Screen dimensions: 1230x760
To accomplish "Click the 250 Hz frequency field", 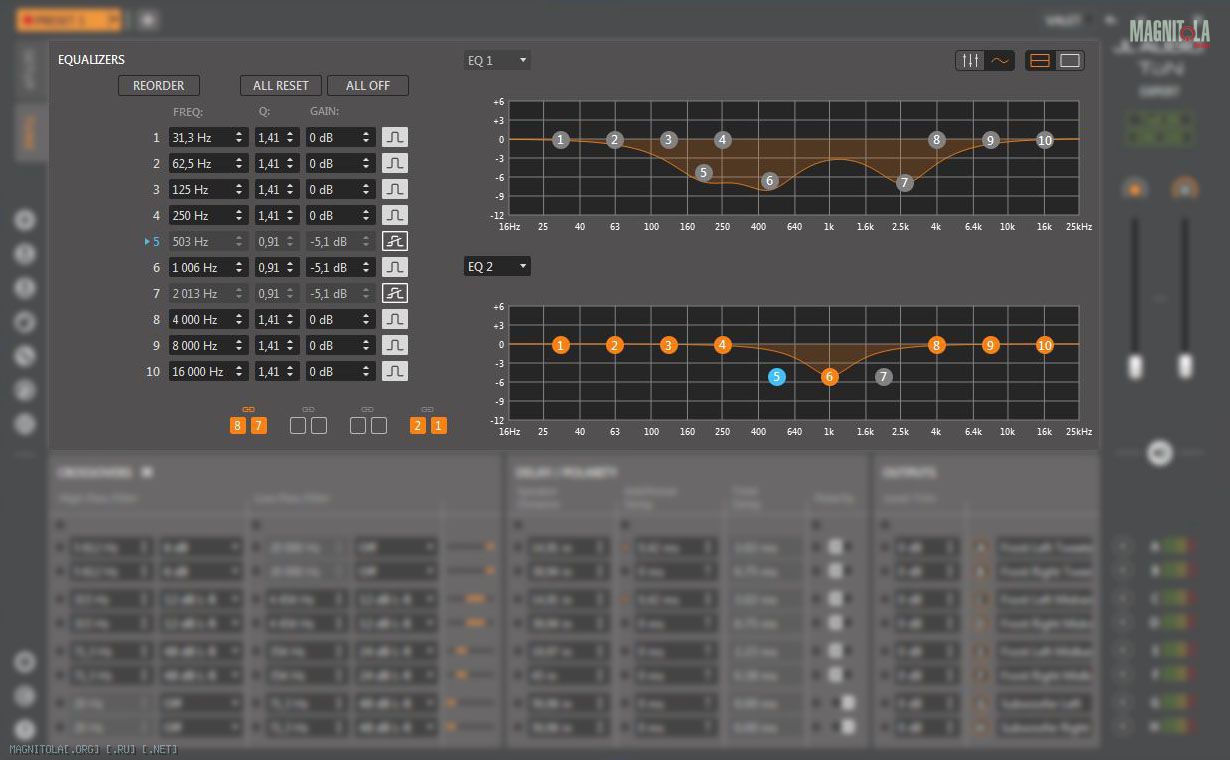I will 208,215.
